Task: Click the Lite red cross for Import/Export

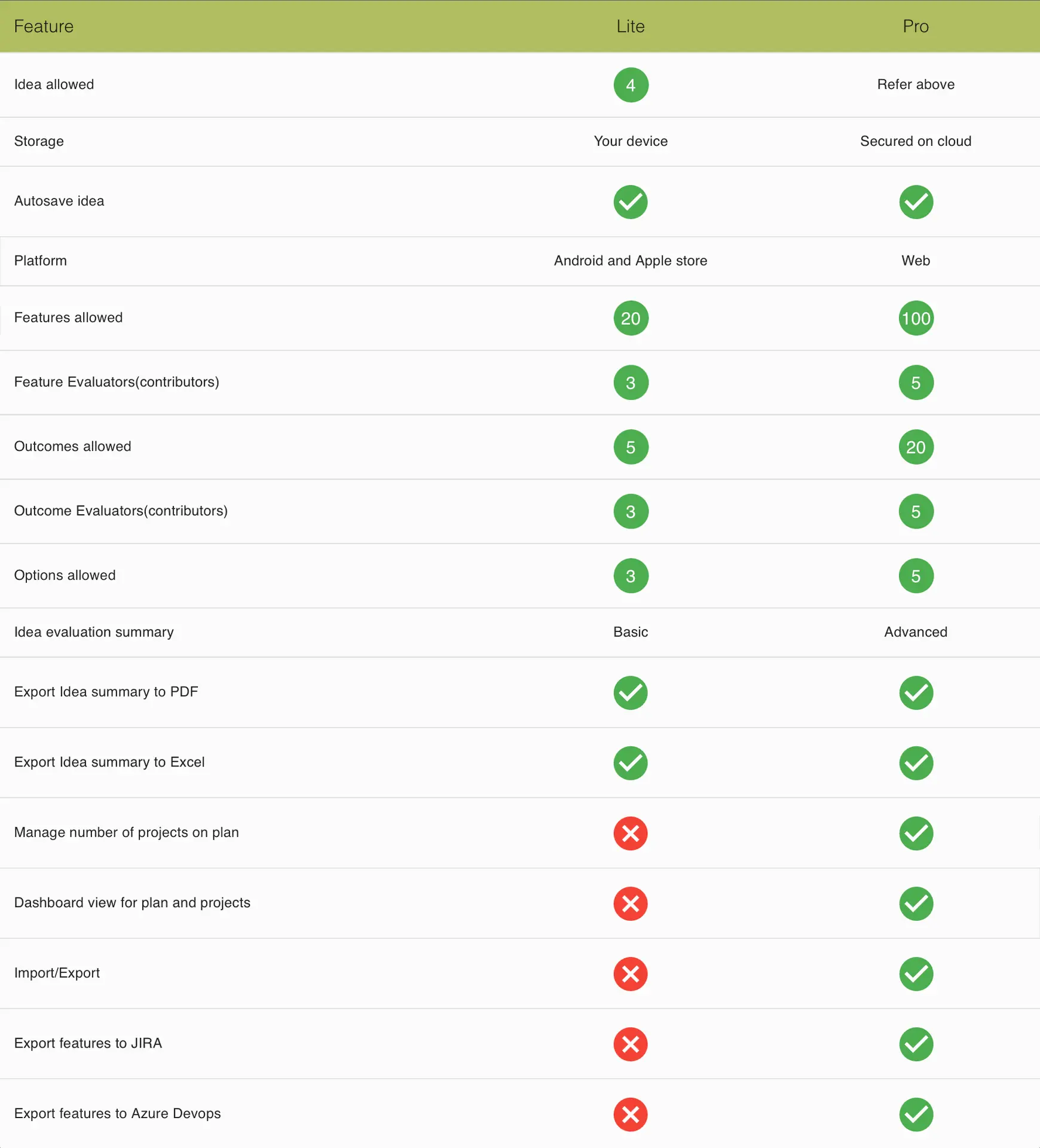Action: [x=631, y=974]
